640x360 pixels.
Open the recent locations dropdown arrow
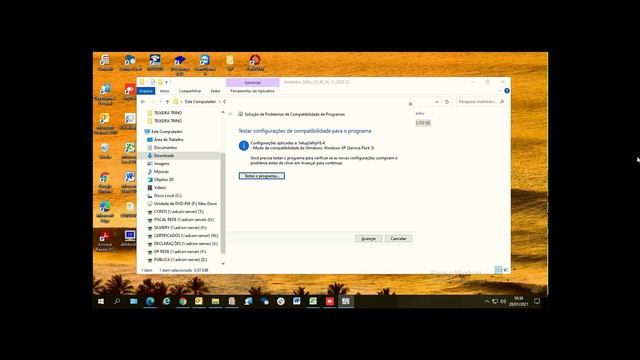click(160, 102)
